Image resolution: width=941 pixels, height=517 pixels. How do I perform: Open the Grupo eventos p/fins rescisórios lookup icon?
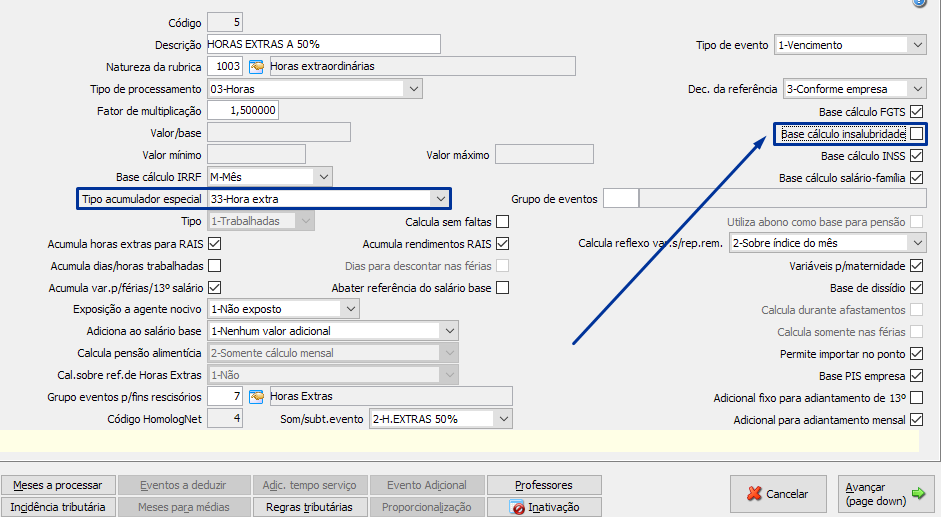tap(256, 396)
